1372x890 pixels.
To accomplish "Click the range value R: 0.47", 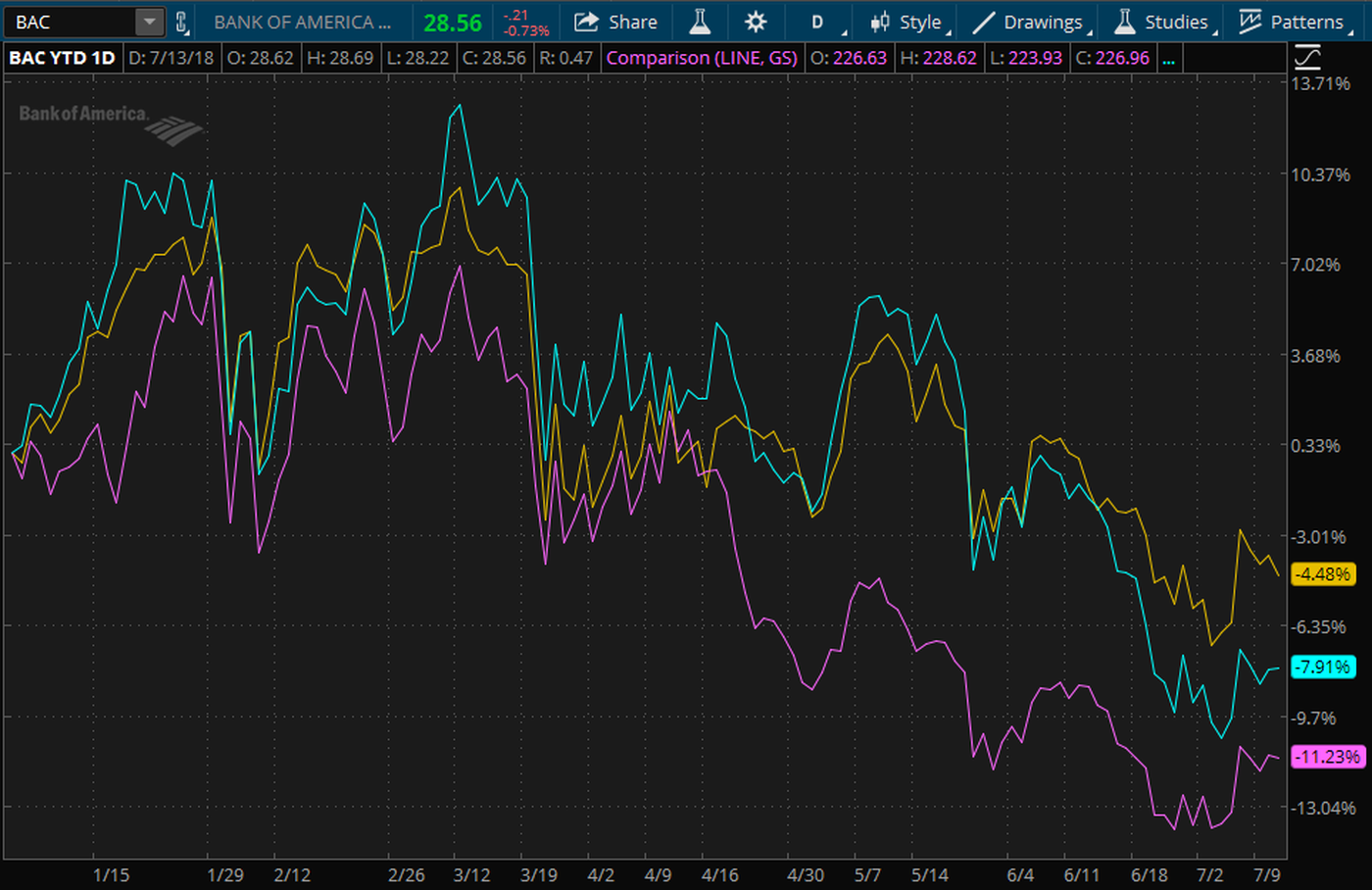I will (x=566, y=58).
